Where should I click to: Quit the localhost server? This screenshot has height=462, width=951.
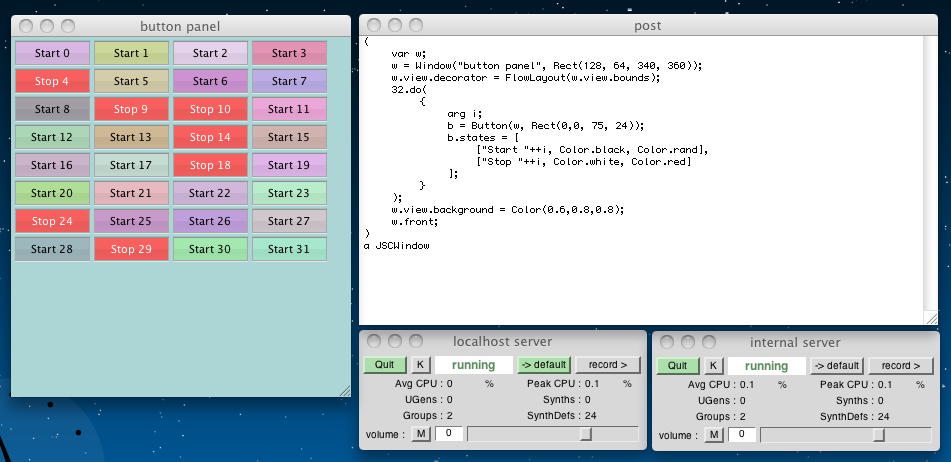click(385, 365)
